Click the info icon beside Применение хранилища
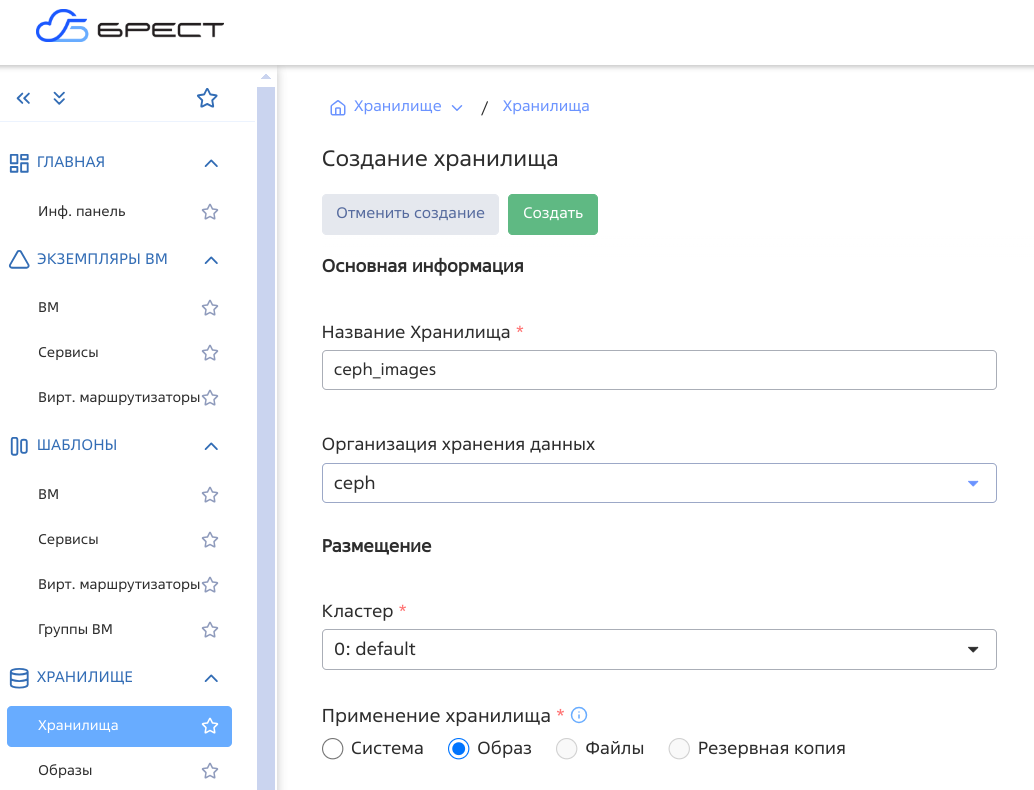The image size is (1034, 790). coord(578,715)
